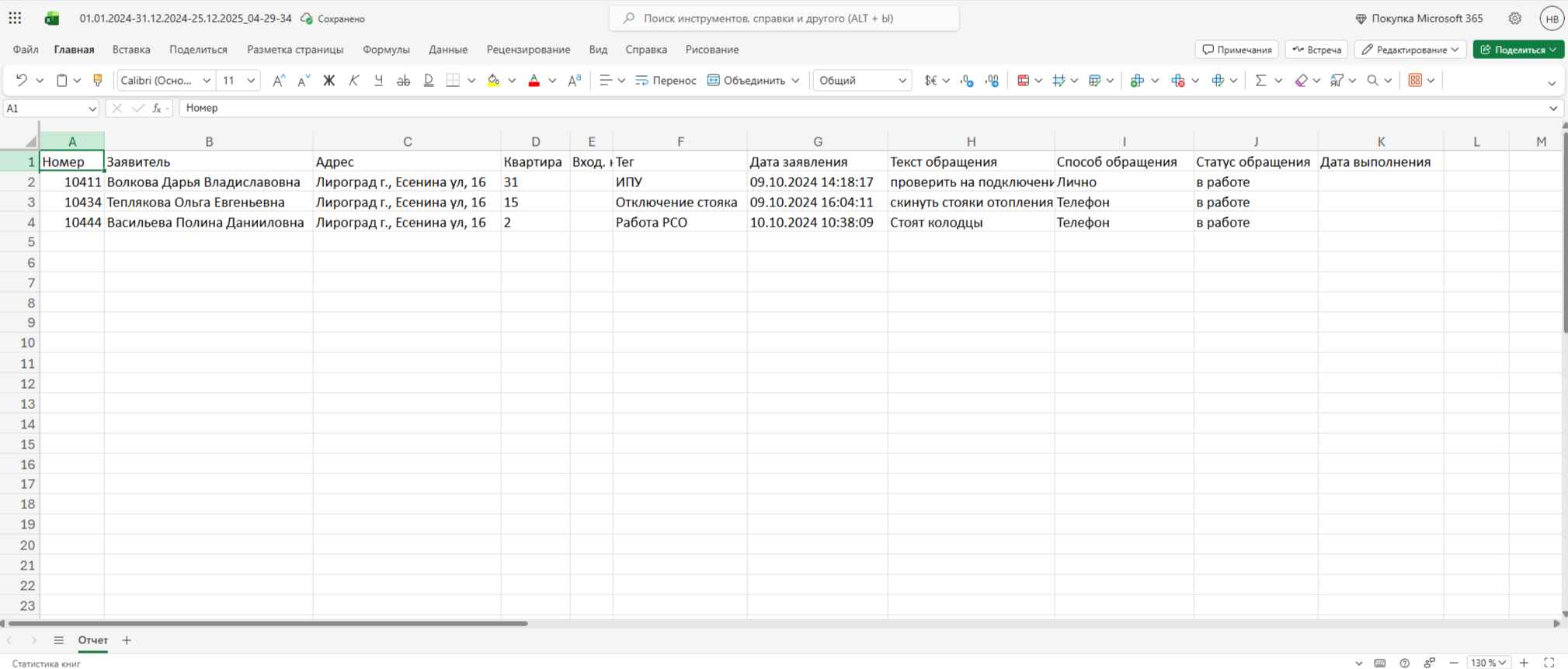This screenshot has width=1568, height=669.
Task: Click the green Поделиться button
Action: coord(1518,50)
